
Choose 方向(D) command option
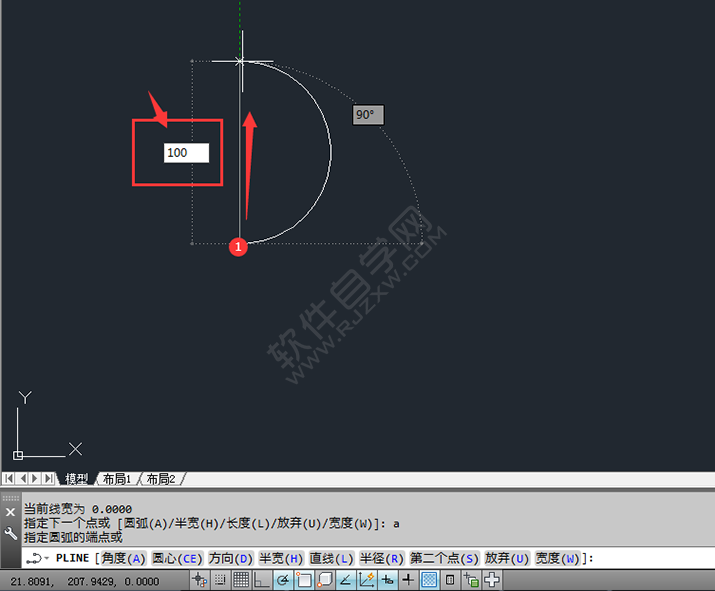click(x=230, y=558)
